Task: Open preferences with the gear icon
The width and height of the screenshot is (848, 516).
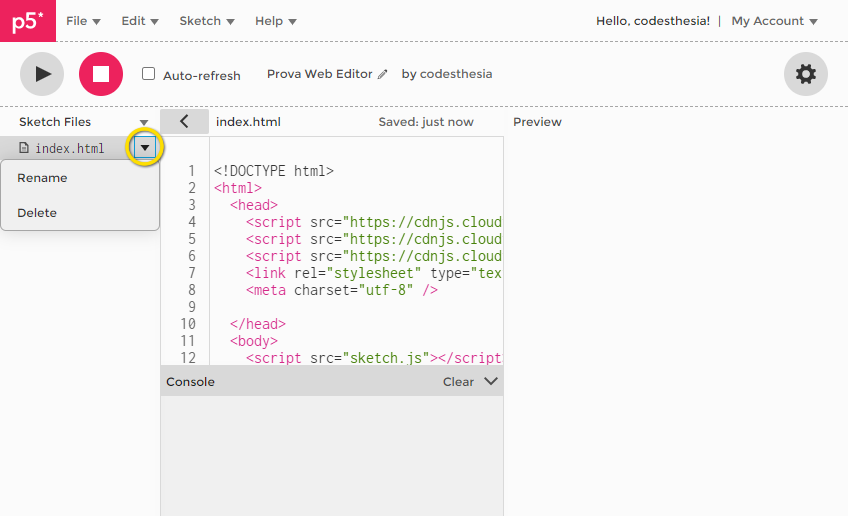Action: [806, 74]
